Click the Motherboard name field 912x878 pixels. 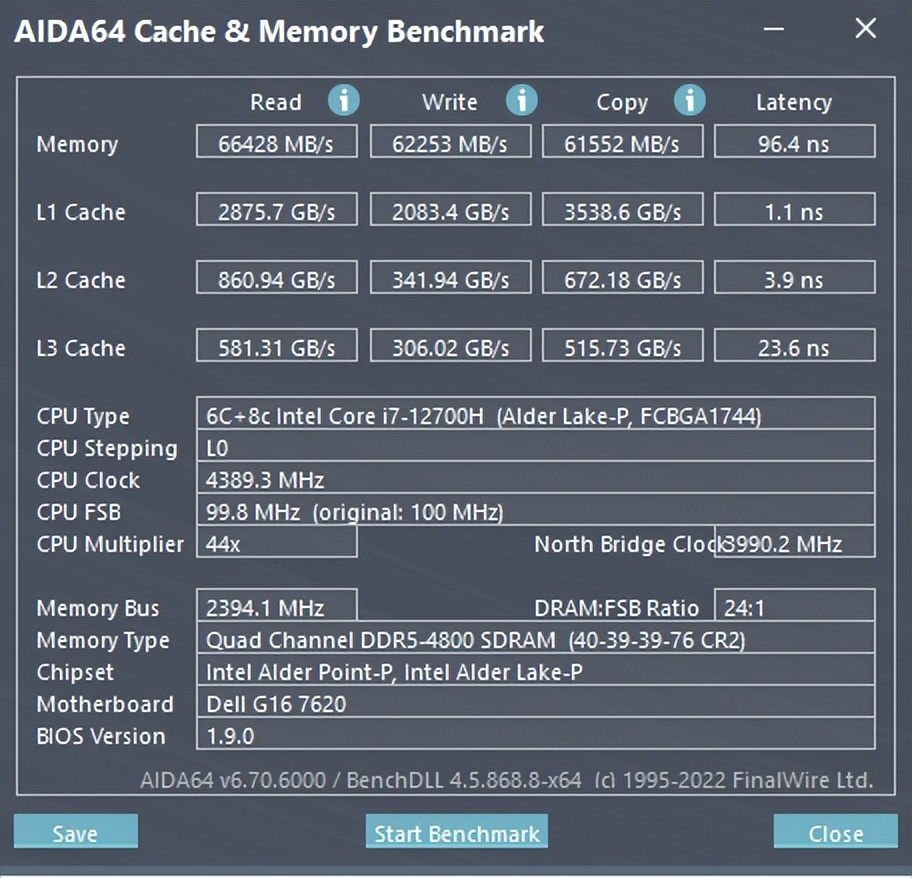click(535, 703)
